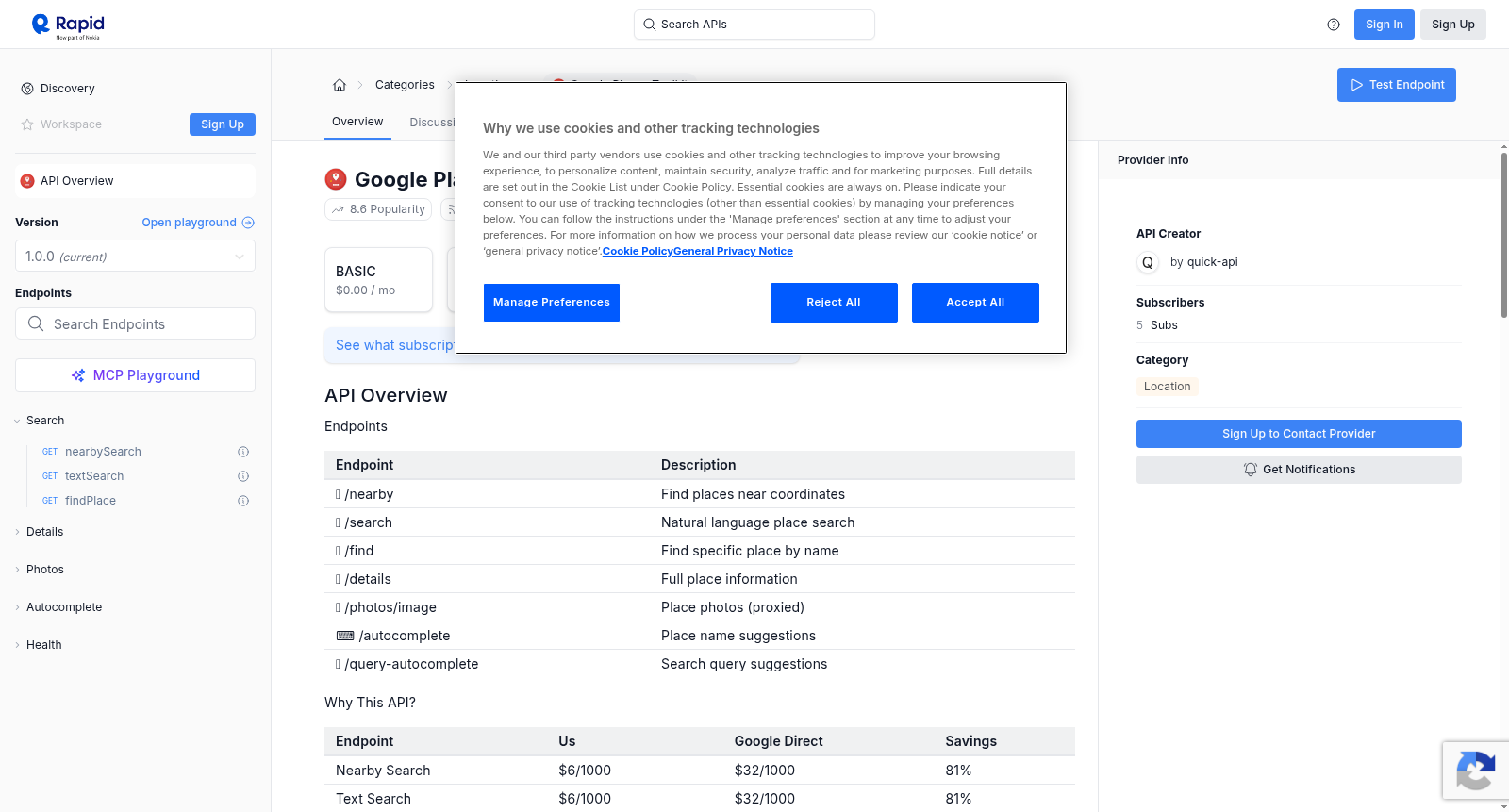Click the quick-api creator avatar
Image resolution: width=1509 pixels, height=812 pixels.
[1148, 263]
